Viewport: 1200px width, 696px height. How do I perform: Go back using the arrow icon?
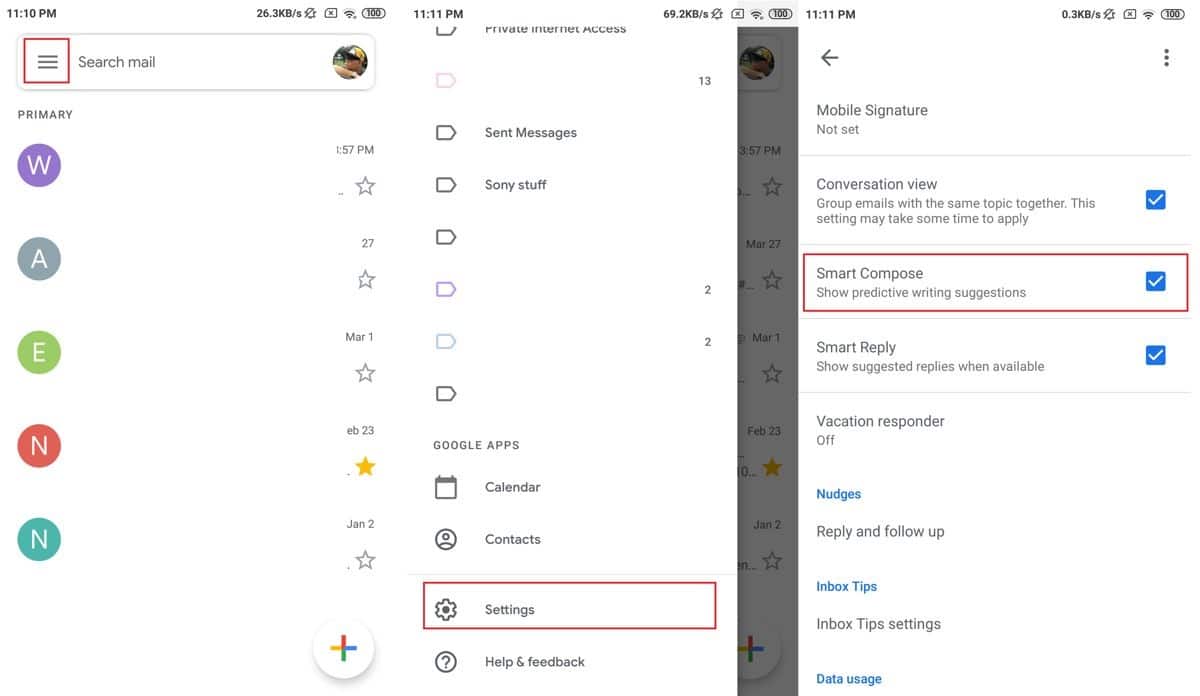tap(829, 58)
